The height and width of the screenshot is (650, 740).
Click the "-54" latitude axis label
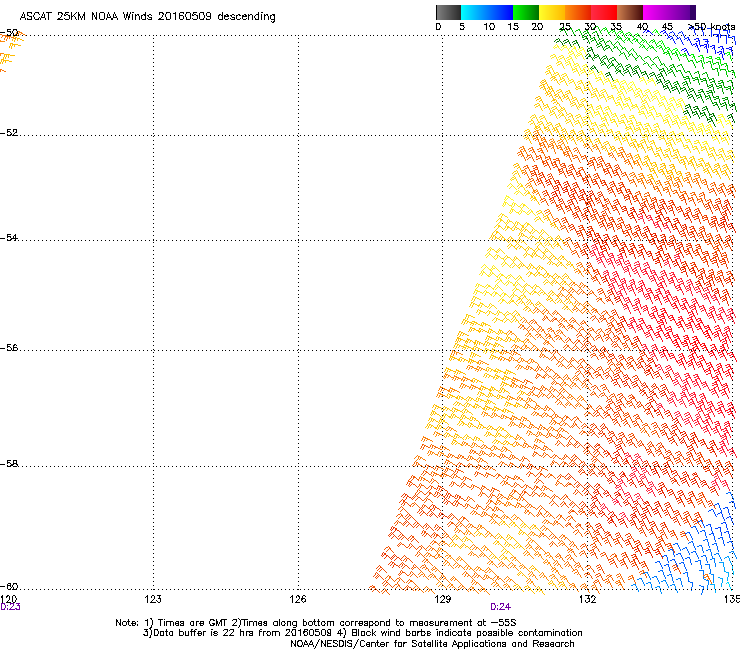click(9, 238)
